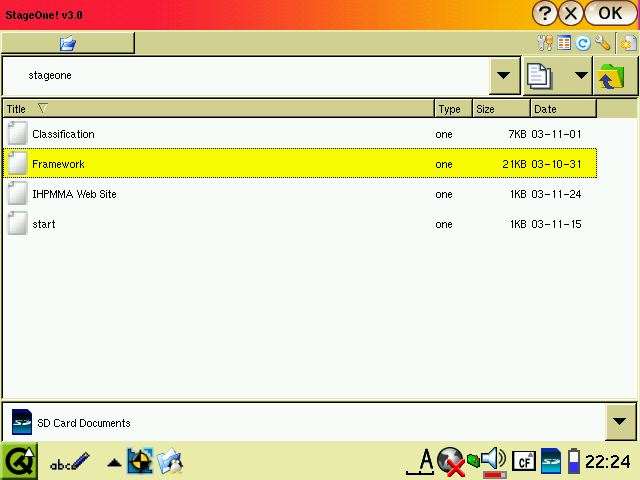
Task: Expand the SD Card Documents location dropdown
Action: [620, 422]
